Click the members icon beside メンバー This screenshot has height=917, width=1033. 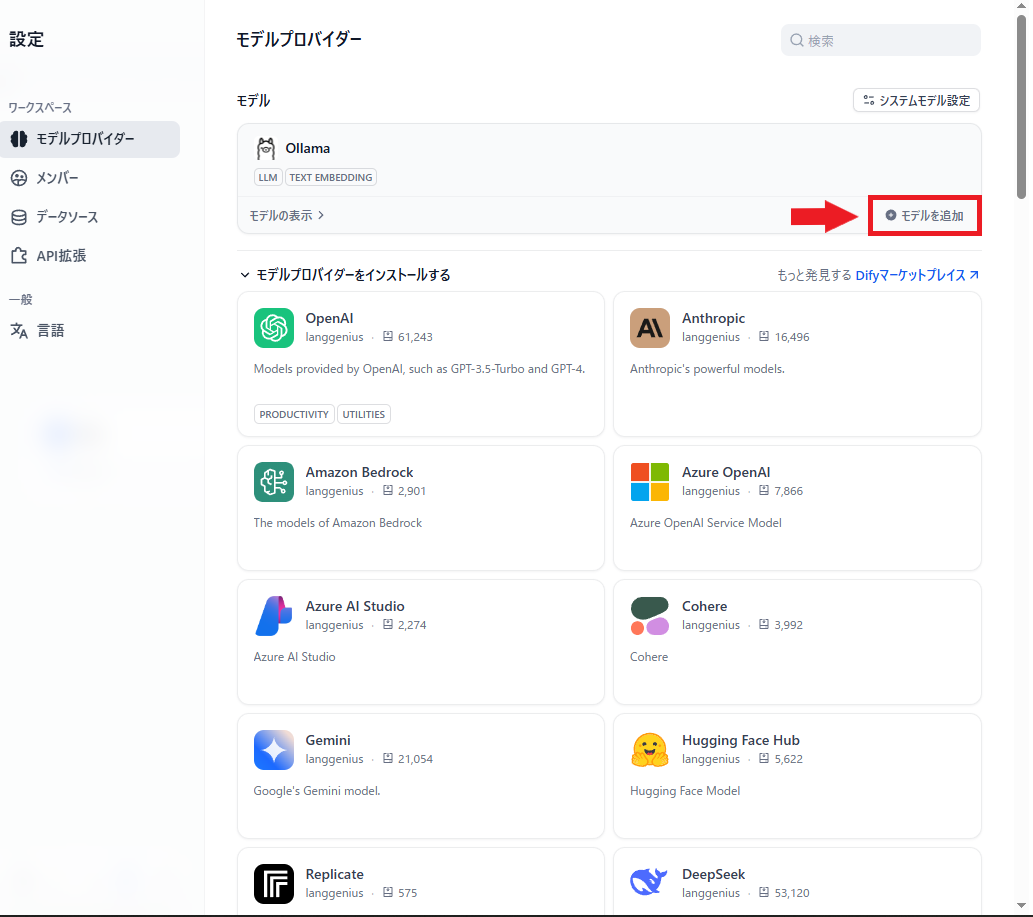pos(19,178)
